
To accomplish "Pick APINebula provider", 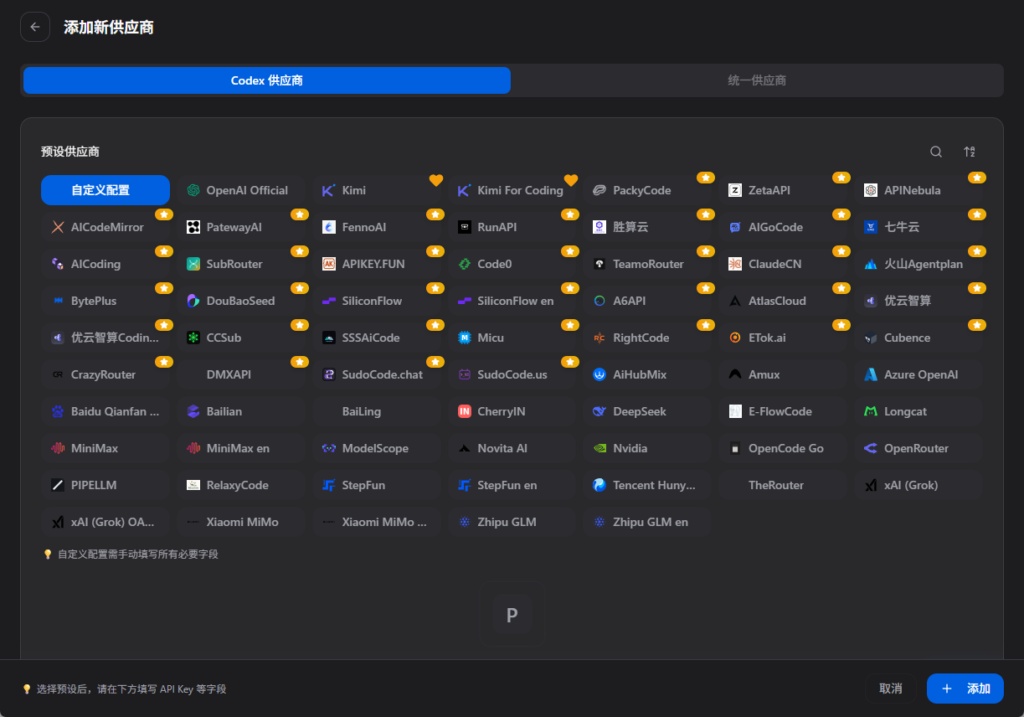I will [918, 190].
